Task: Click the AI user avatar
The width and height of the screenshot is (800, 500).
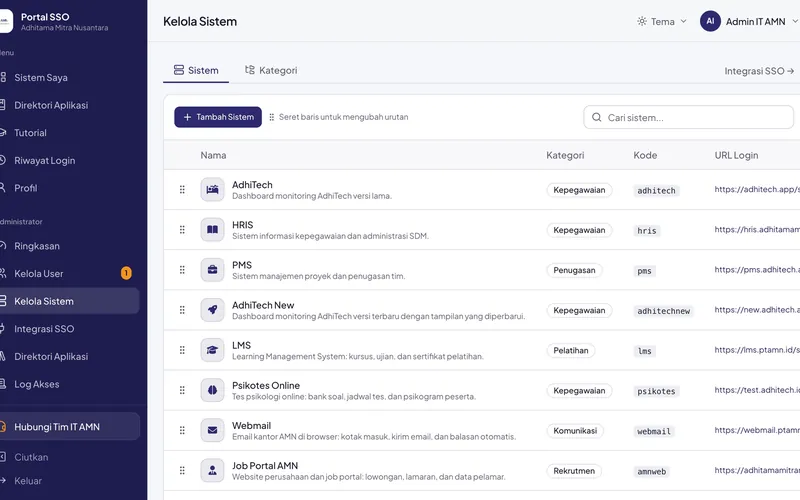Action: (x=710, y=21)
